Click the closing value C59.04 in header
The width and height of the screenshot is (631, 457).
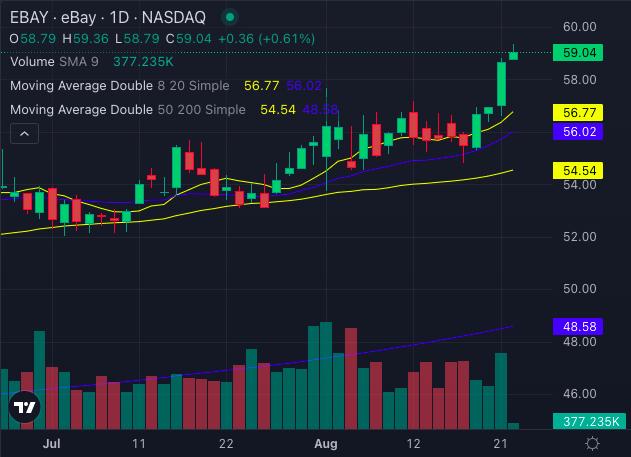[188, 39]
